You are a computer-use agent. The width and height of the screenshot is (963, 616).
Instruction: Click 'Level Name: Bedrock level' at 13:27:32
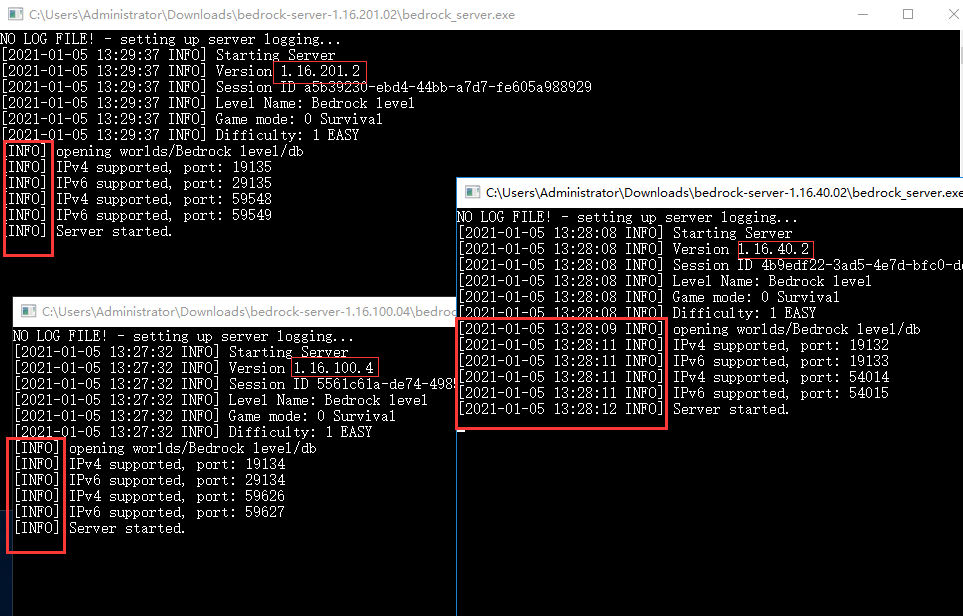click(328, 400)
